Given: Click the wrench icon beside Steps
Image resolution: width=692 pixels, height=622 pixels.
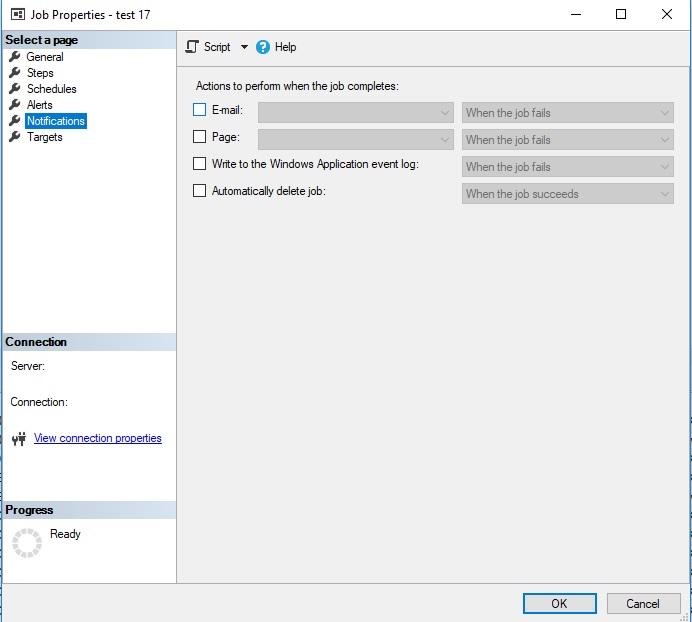Looking at the screenshot, I should click(14, 73).
